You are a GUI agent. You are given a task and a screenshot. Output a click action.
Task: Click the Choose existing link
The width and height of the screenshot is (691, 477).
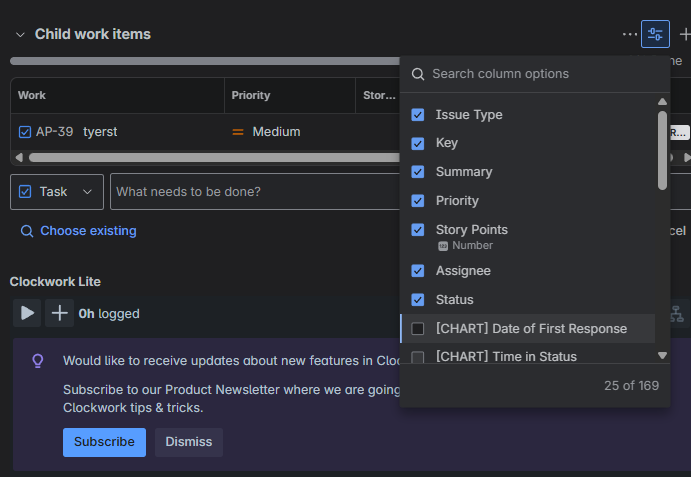tap(88, 231)
